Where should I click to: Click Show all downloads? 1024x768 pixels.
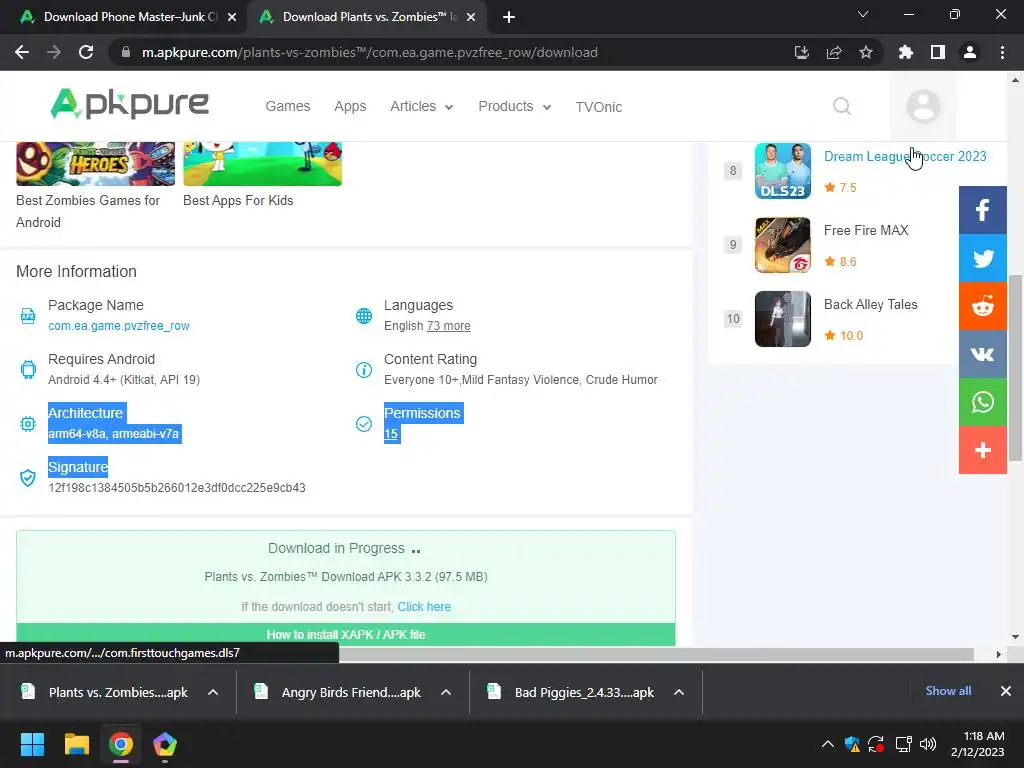948,691
